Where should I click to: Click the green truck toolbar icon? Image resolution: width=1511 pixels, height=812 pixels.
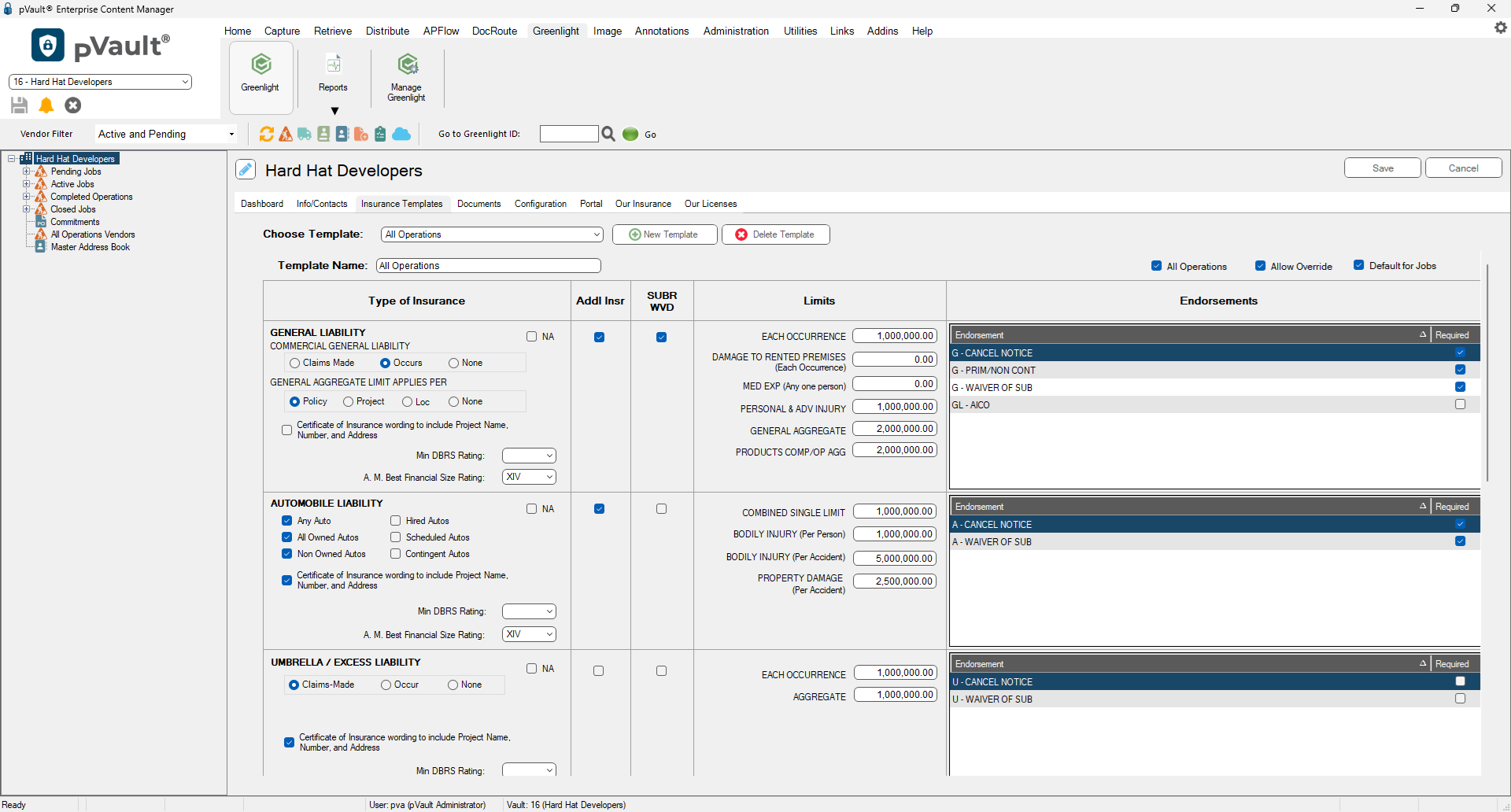coord(305,134)
